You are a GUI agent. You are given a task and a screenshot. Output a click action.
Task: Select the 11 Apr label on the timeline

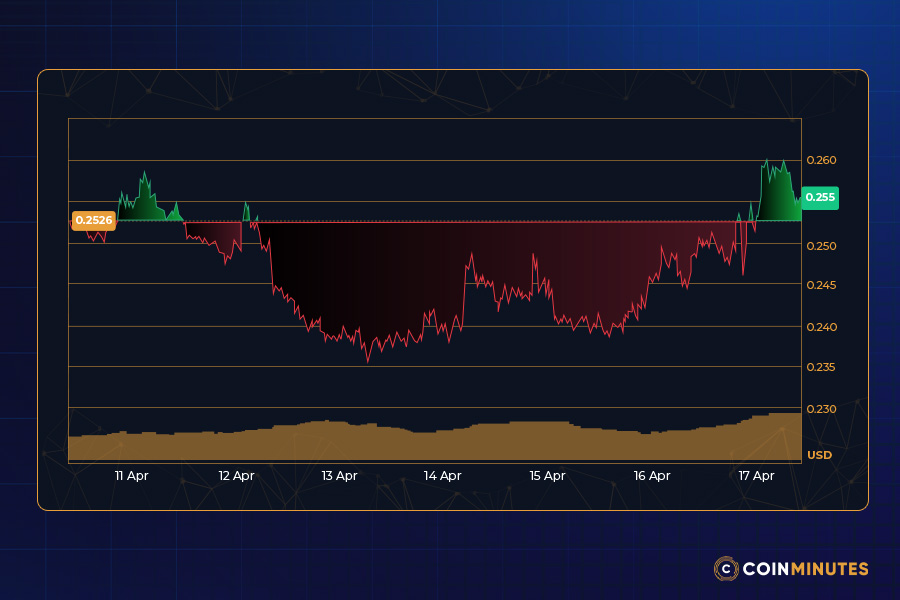point(131,476)
